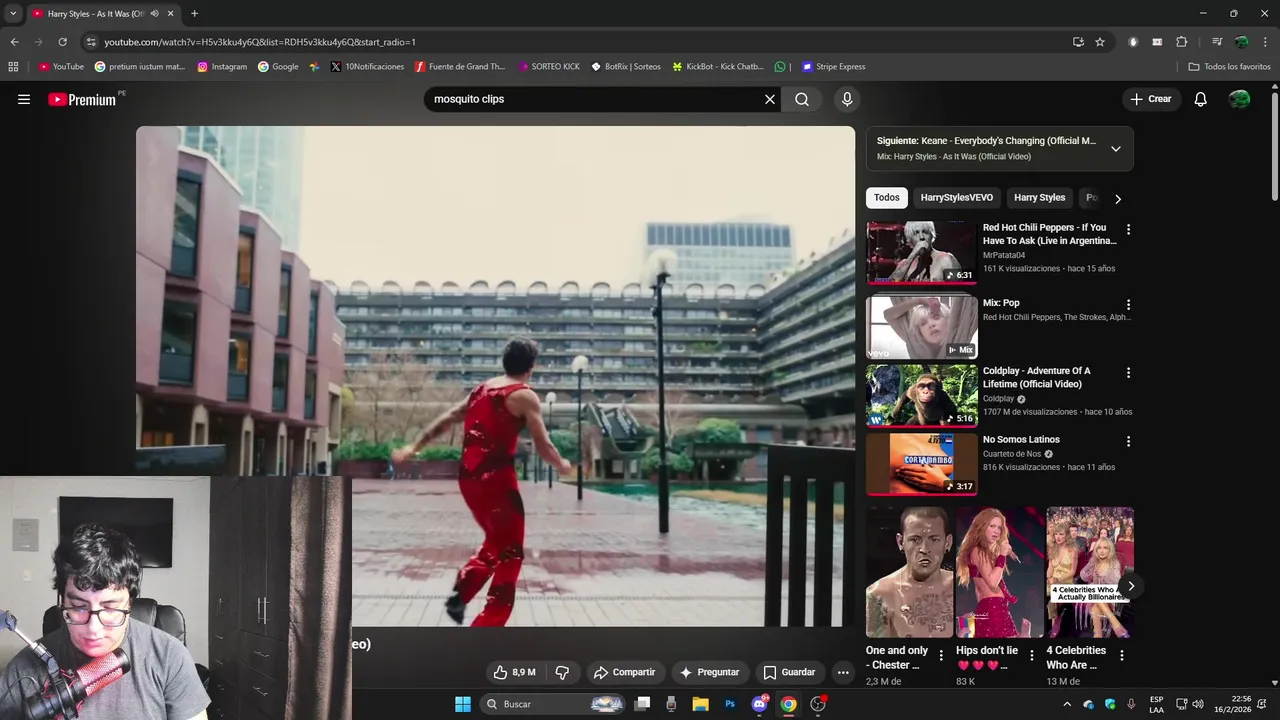Open Chrome three-dot menu
1280x720 pixels.
pyautogui.click(x=1265, y=42)
